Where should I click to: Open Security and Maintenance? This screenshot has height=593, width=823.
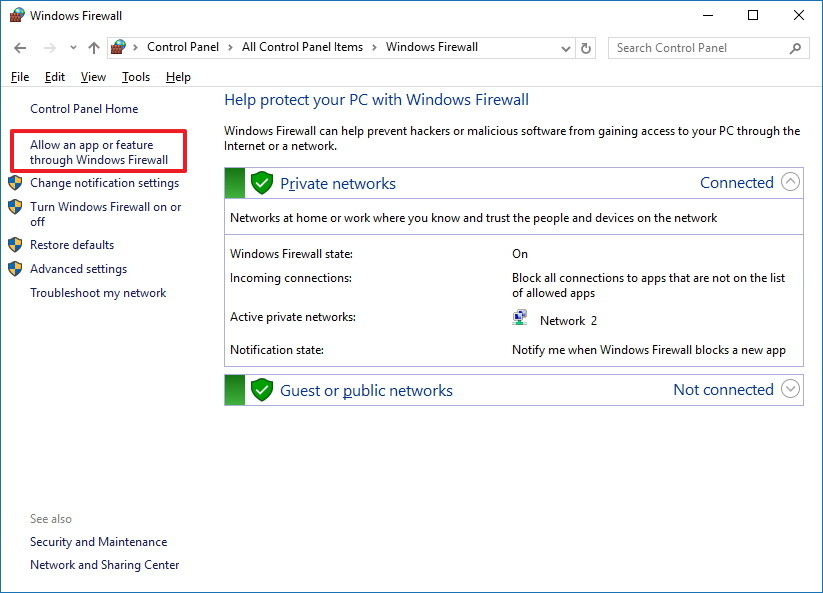(98, 541)
